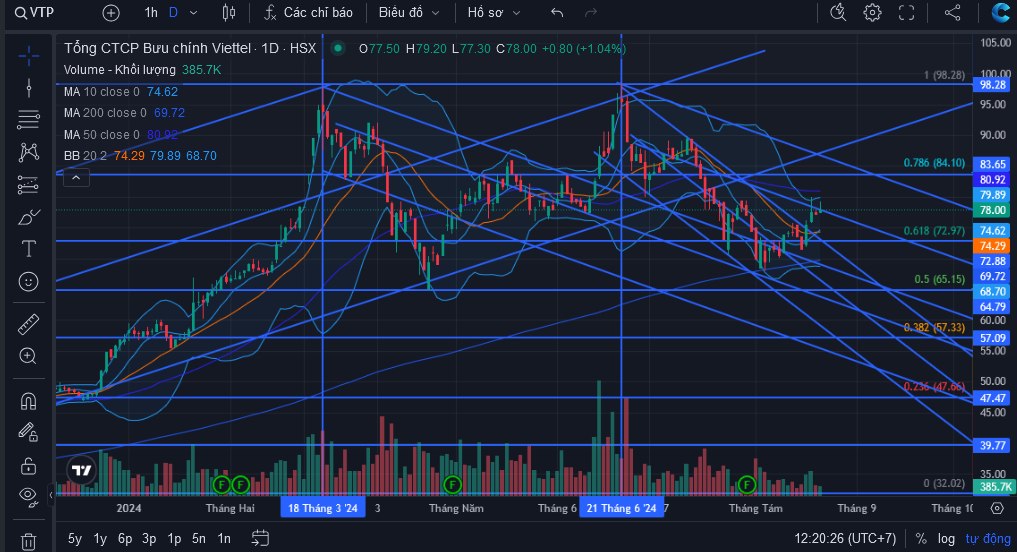Click the 74.29 orange price label
This screenshot has height=552, width=1017.
(992, 246)
